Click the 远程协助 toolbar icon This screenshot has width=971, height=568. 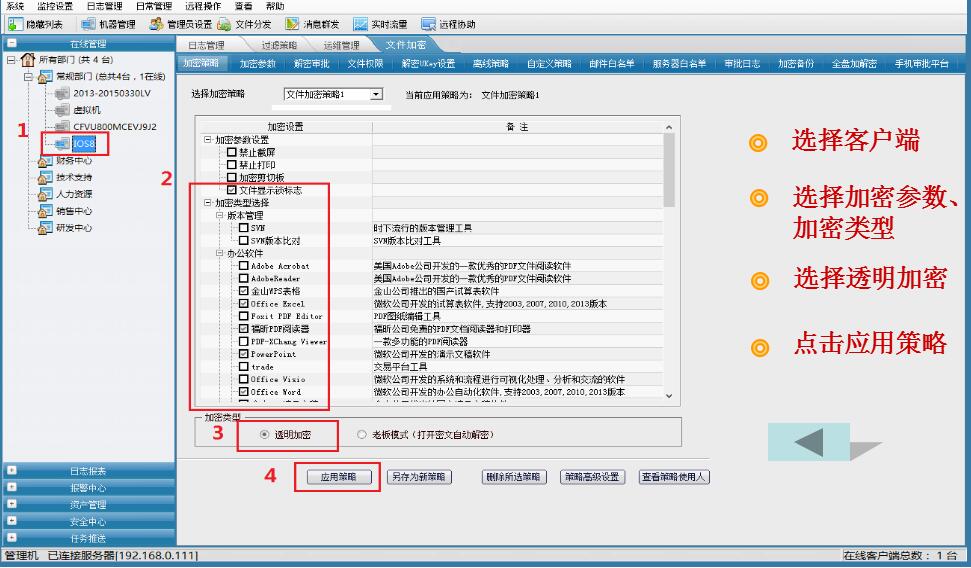(x=429, y=24)
